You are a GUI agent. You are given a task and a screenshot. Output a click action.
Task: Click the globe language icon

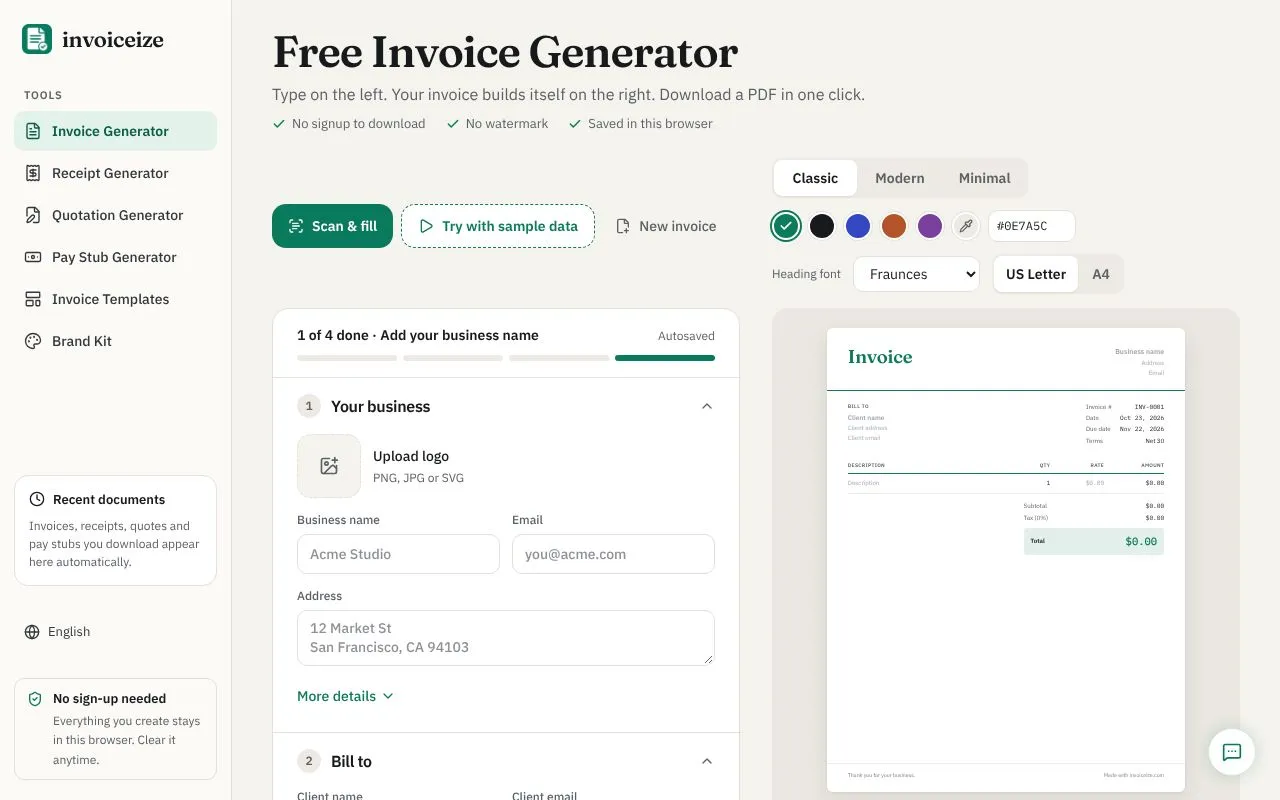pyautogui.click(x=32, y=632)
